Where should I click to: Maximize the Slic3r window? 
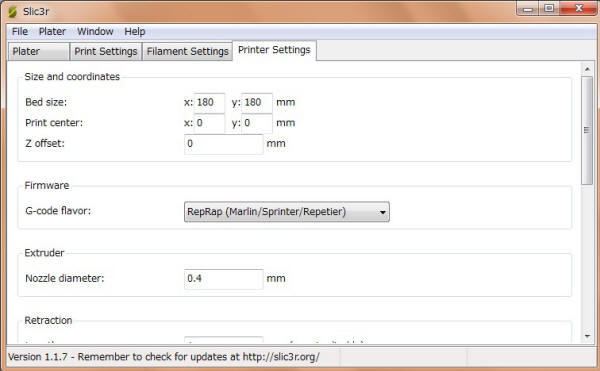click(x=549, y=8)
